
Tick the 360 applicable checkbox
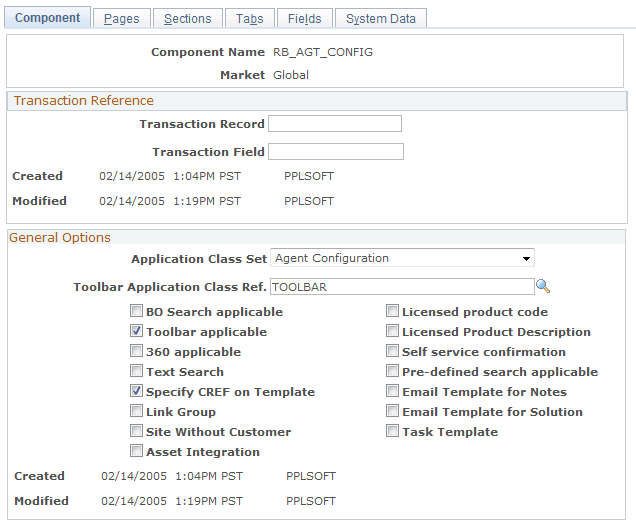click(136, 351)
